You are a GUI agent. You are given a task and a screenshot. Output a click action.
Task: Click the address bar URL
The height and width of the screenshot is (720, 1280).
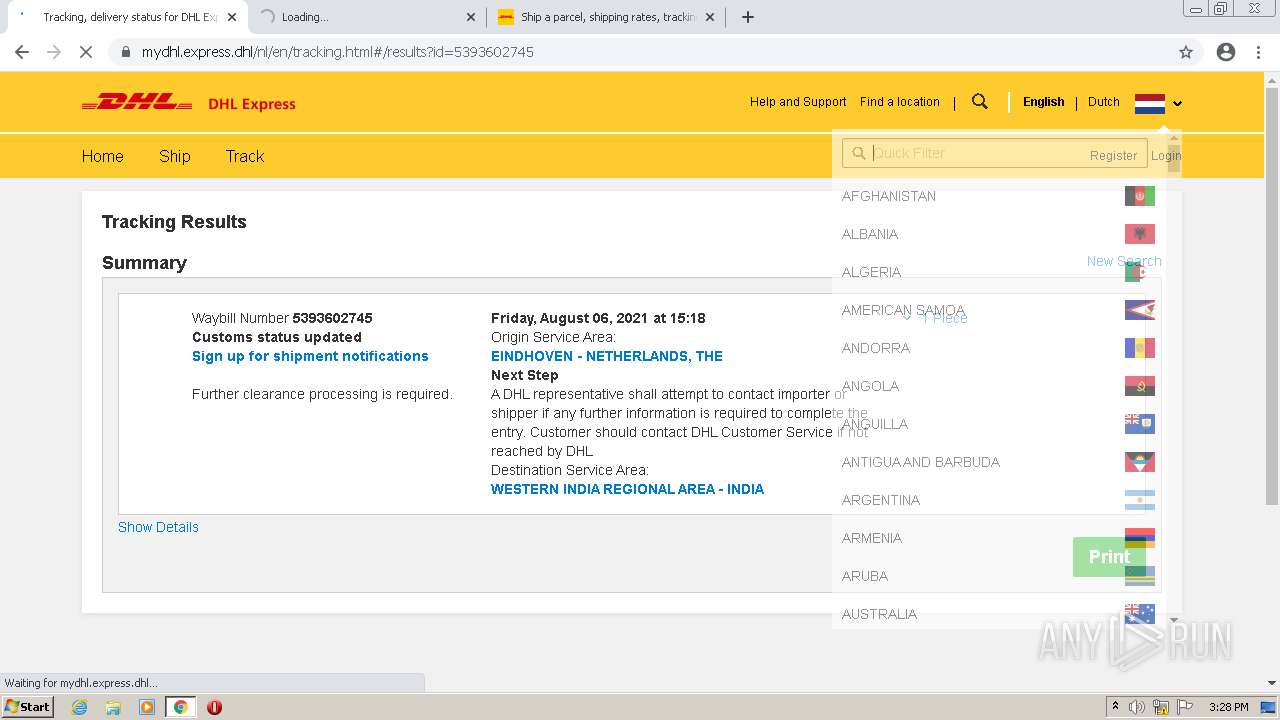(338, 52)
